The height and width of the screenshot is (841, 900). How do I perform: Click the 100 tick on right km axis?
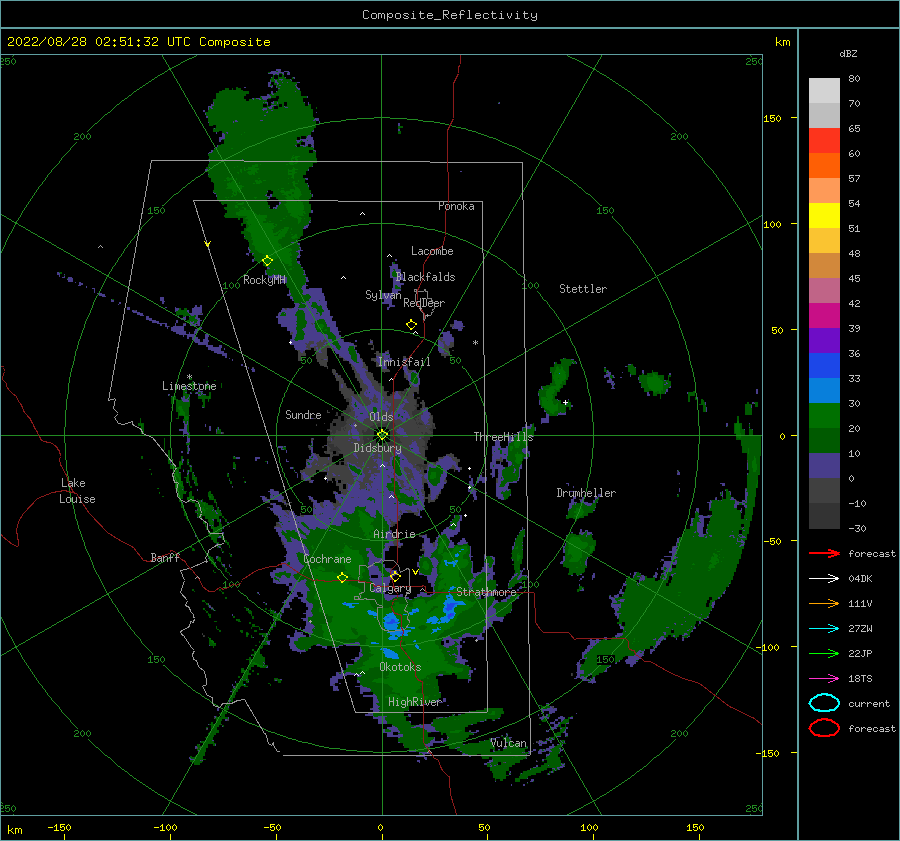pos(772,224)
